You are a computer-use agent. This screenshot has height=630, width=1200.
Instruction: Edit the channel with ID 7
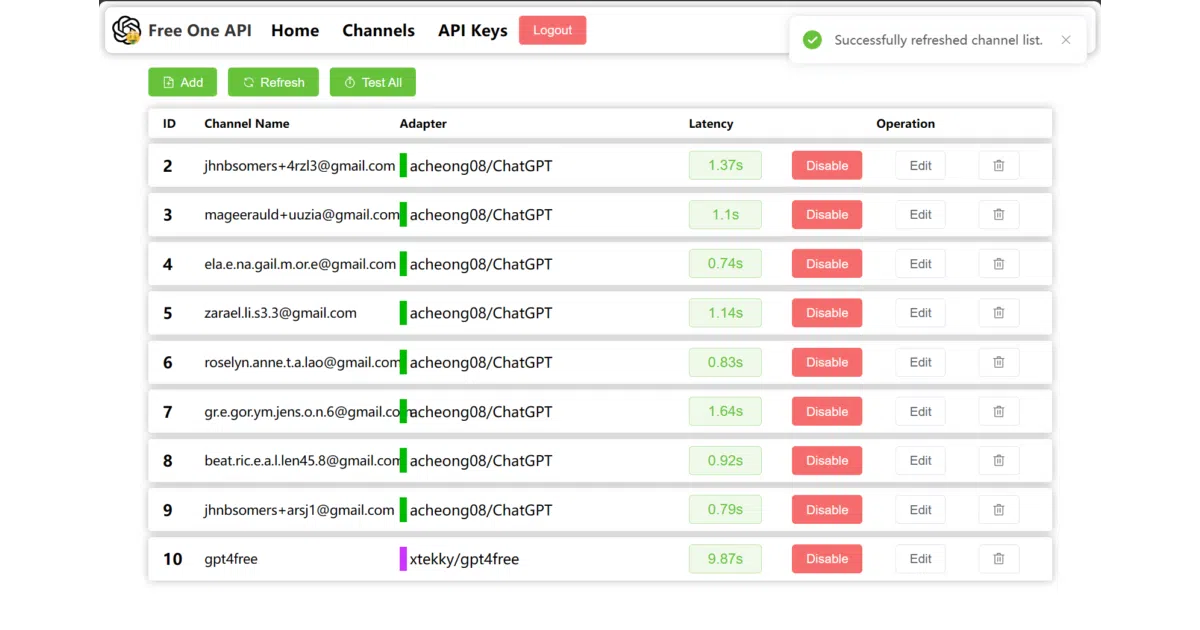(920, 411)
